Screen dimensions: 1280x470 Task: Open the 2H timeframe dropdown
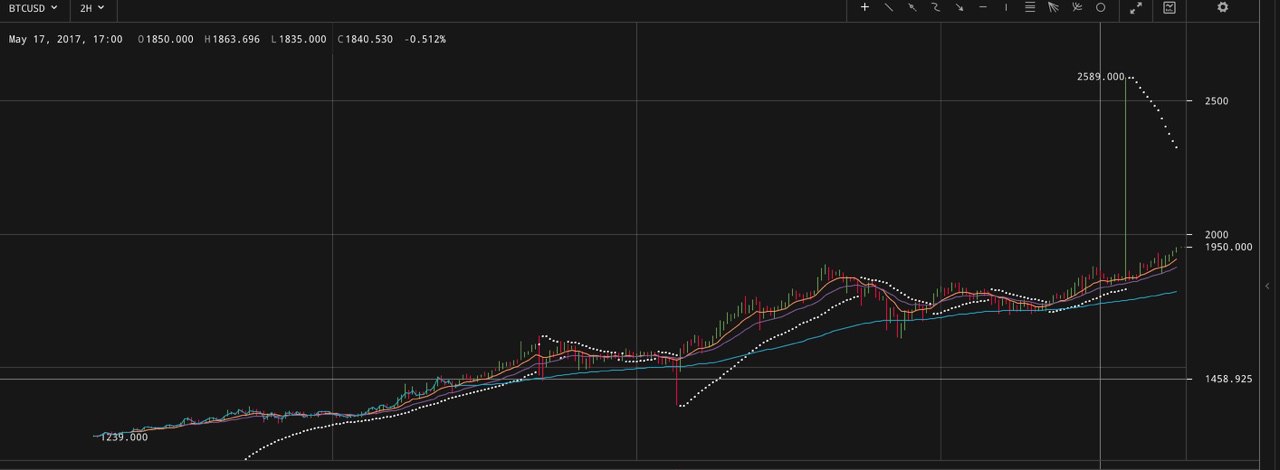pyautogui.click(x=92, y=8)
